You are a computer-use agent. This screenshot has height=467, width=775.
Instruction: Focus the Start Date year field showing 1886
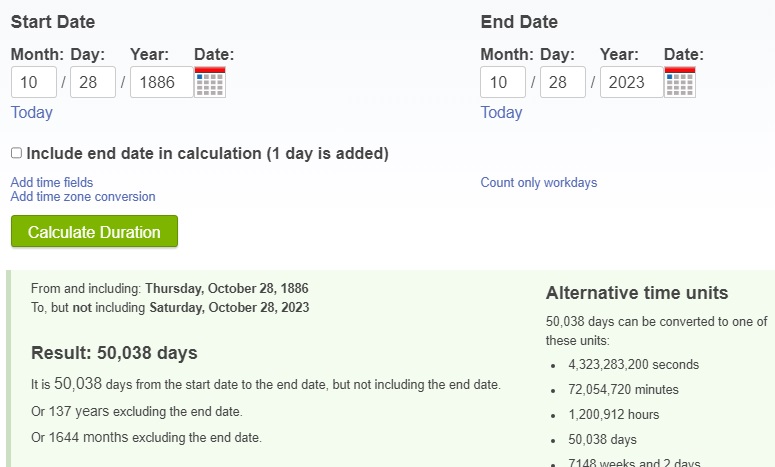162,82
